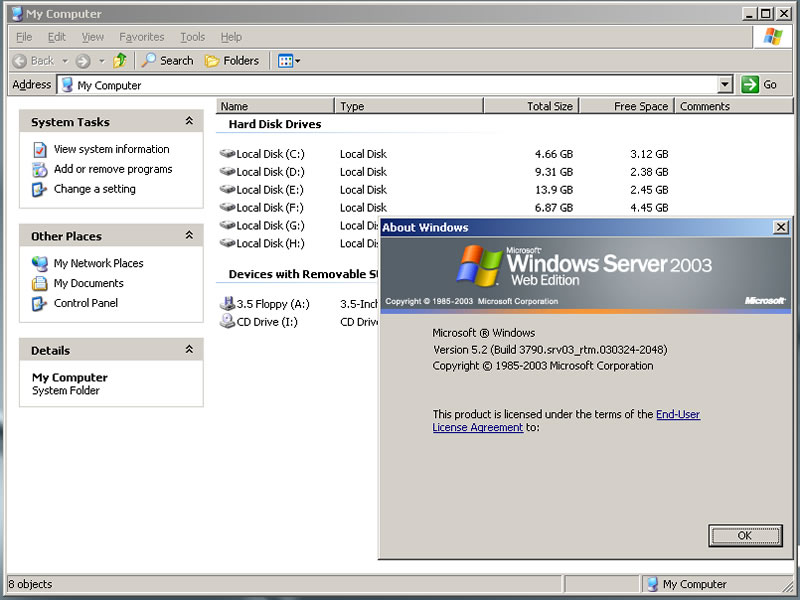
Task: Sort by the Free Space column header
Action: click(x=627, y=106)
